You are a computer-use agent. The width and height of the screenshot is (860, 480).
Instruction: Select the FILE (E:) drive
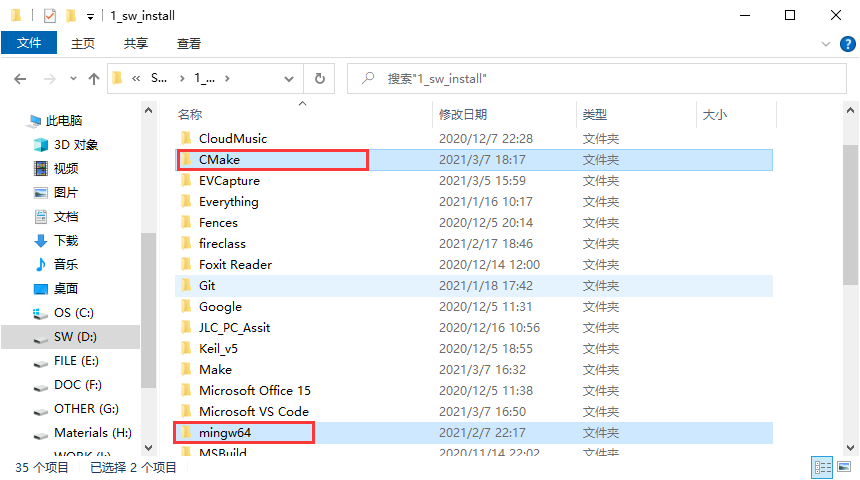(x=76, y=361)
